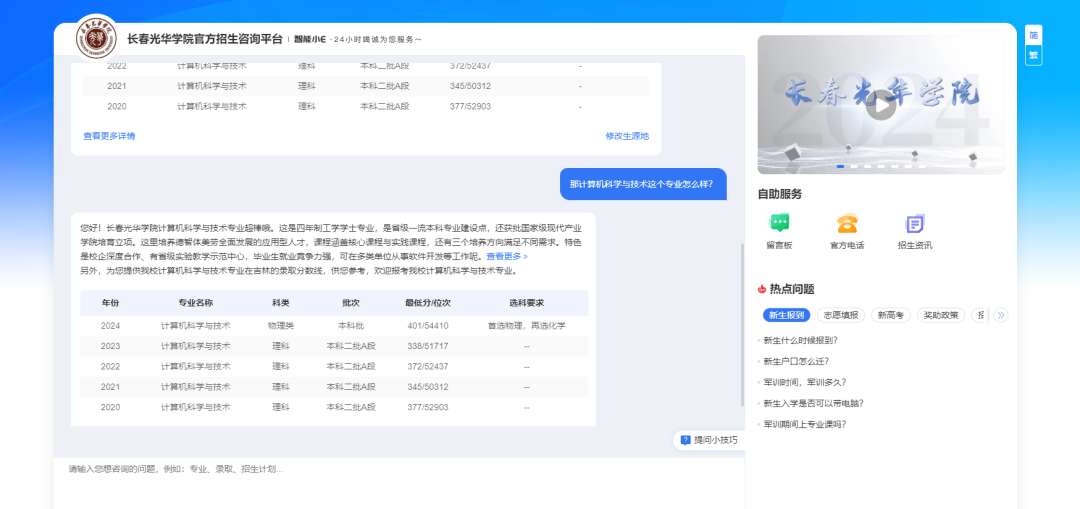1080x509 pixels.
Task: Click the 智能小E assistant name
Action: [x=310, y=39]
